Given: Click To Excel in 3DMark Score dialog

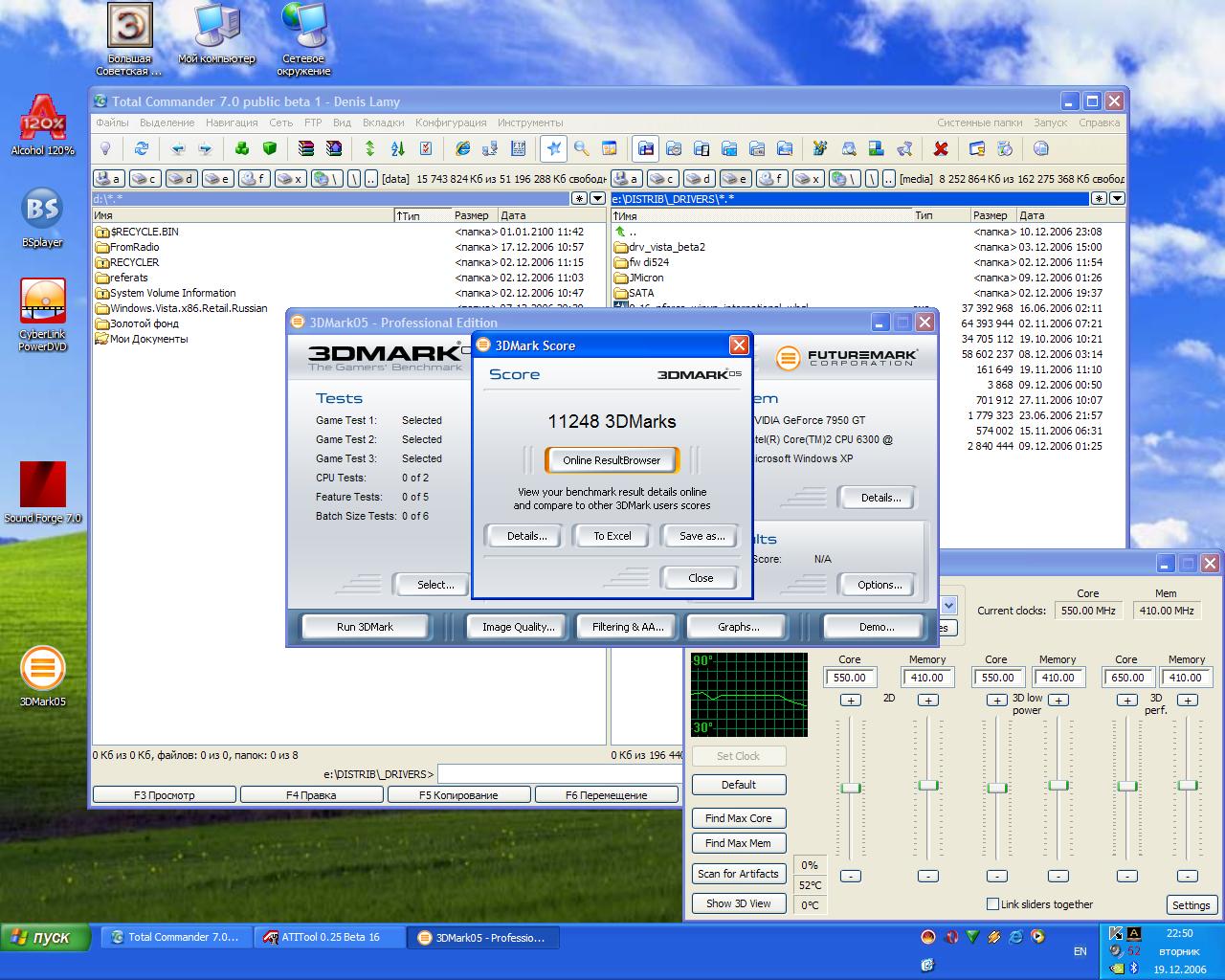Looking at the screenshot, I should (612, 536).
